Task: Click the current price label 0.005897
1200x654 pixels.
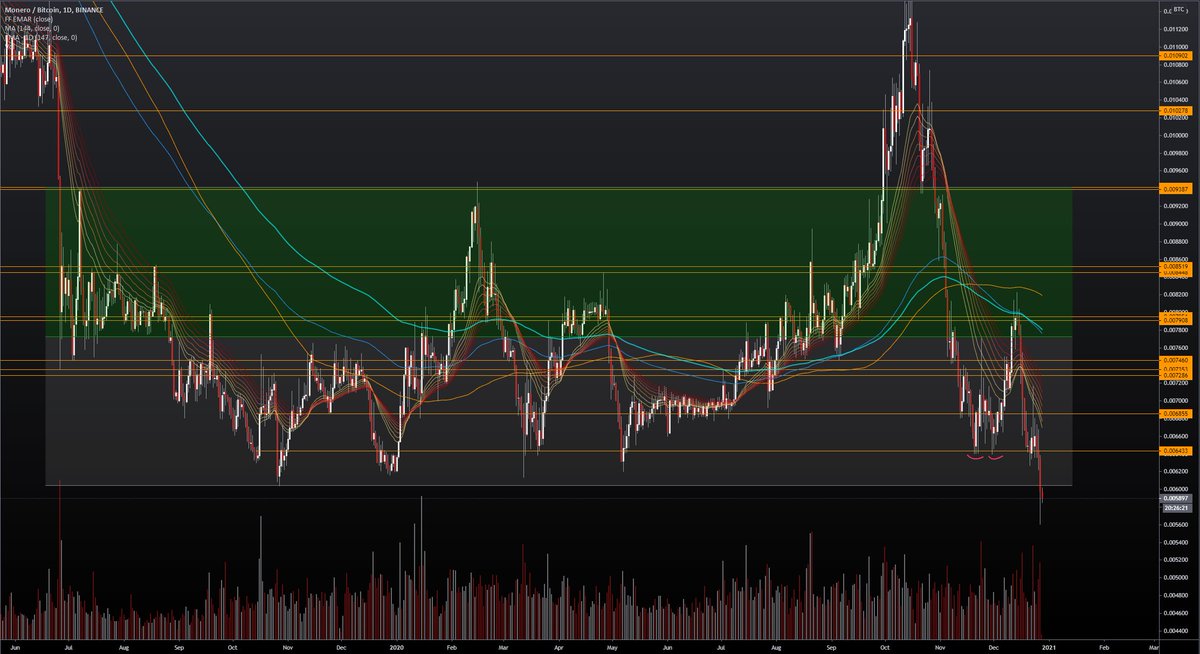Action: click(x=1176, y=498)
